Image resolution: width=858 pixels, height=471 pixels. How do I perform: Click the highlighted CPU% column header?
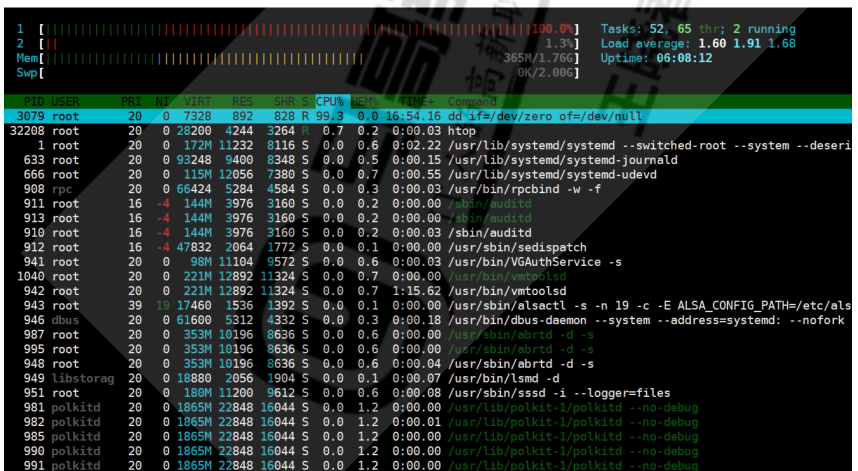[x=330, y=102]
